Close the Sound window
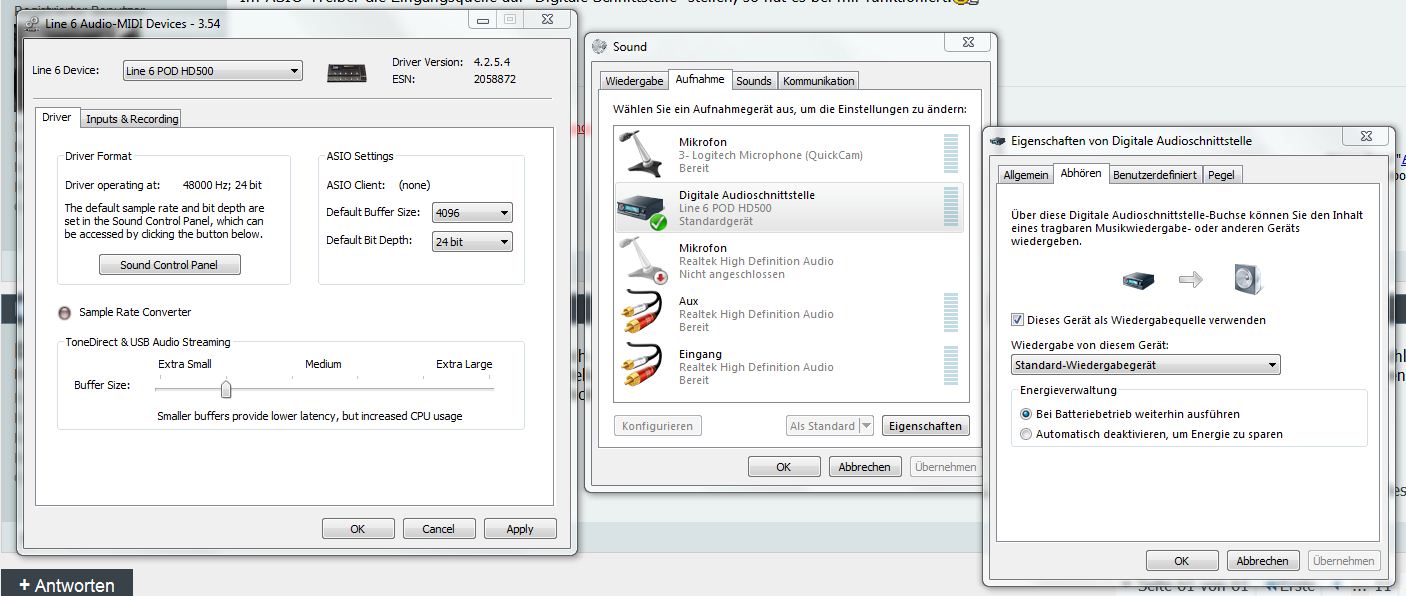Viewport: 1406px width, 596px height. [969, 42]
